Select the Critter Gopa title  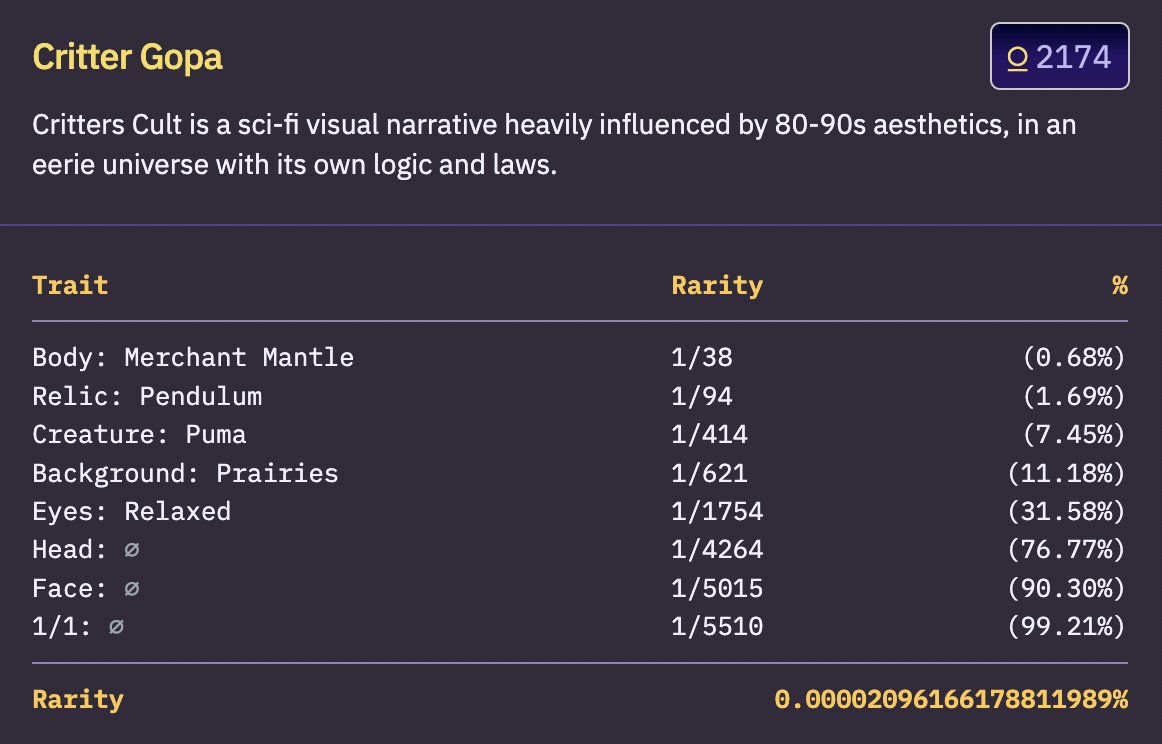[127, 57]
